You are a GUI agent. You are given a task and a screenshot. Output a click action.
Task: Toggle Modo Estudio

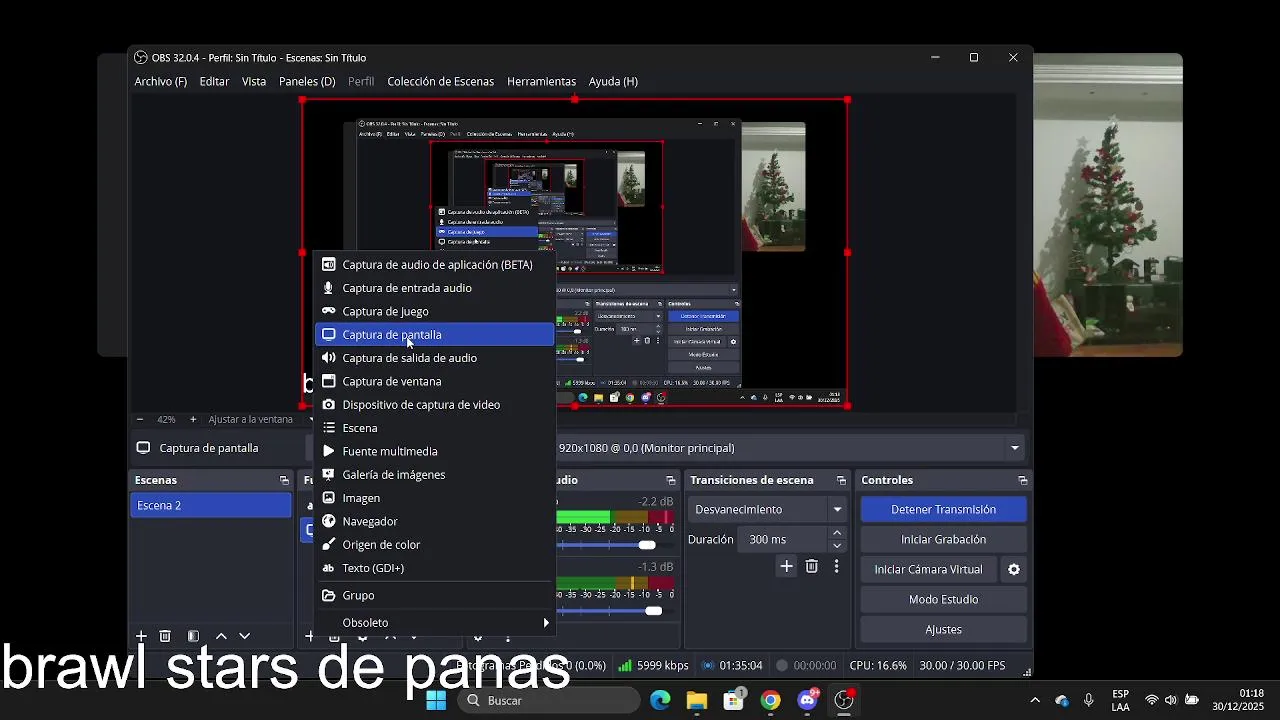click(943, 599)
